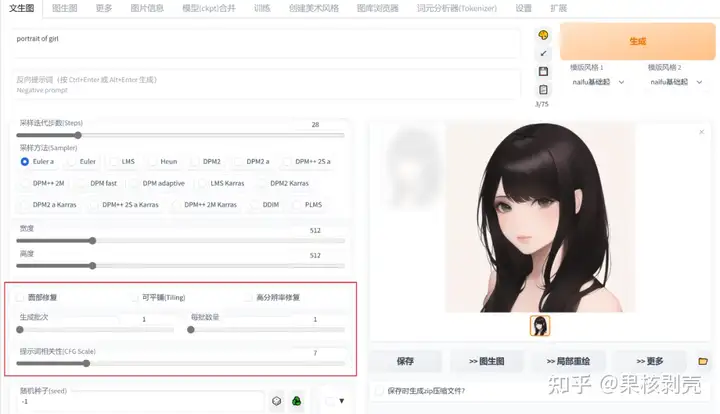This screenshot has width=720, height=414.
Task: Select the DPM fast sampler
Action: point(98,183)
